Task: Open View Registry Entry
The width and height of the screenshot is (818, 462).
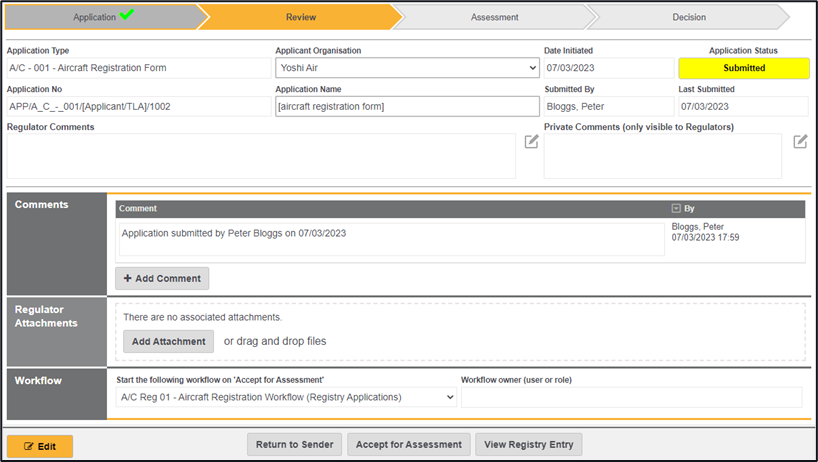Action: (x=528, y=445)
